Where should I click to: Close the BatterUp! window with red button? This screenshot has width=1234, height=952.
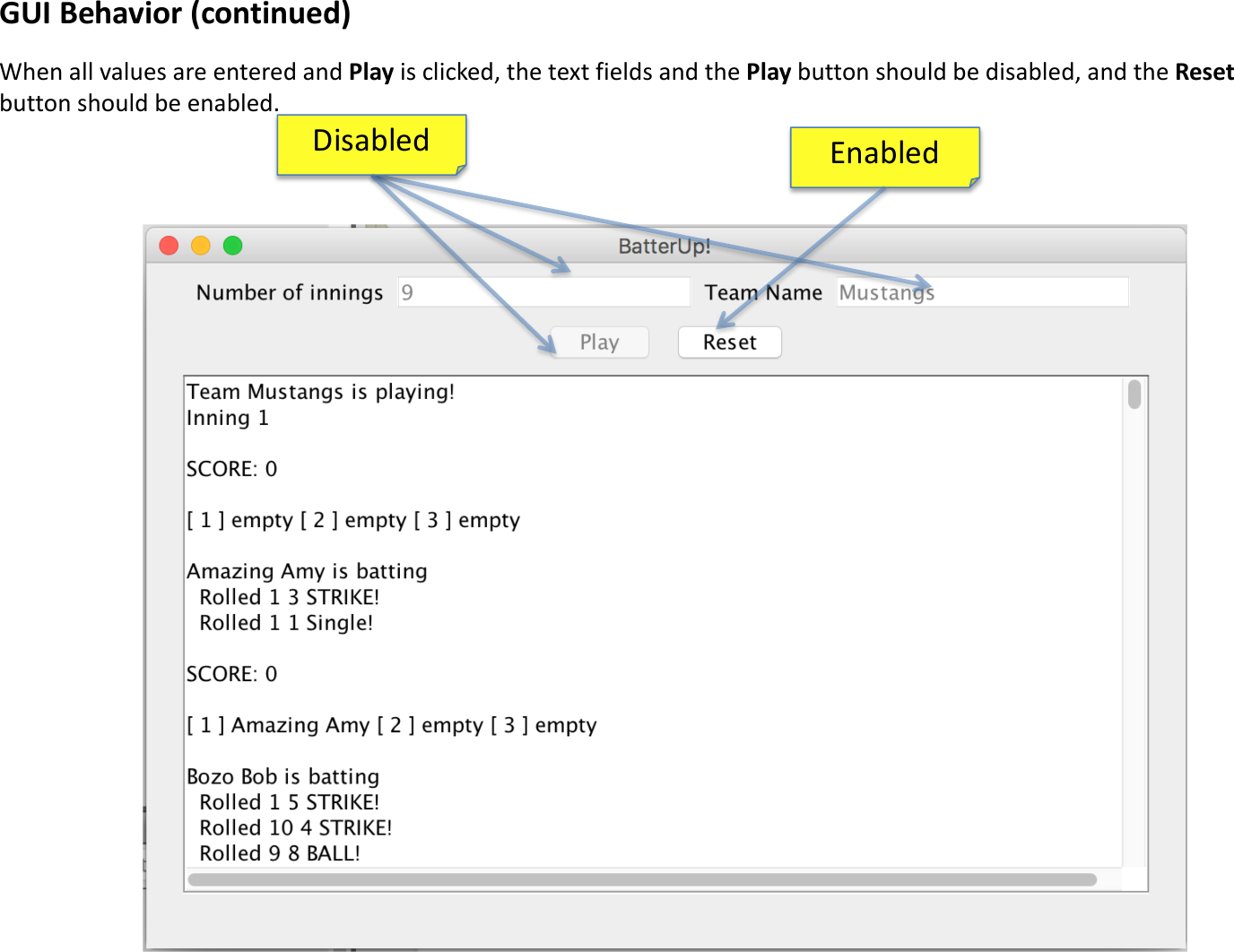tap(169, 246)
